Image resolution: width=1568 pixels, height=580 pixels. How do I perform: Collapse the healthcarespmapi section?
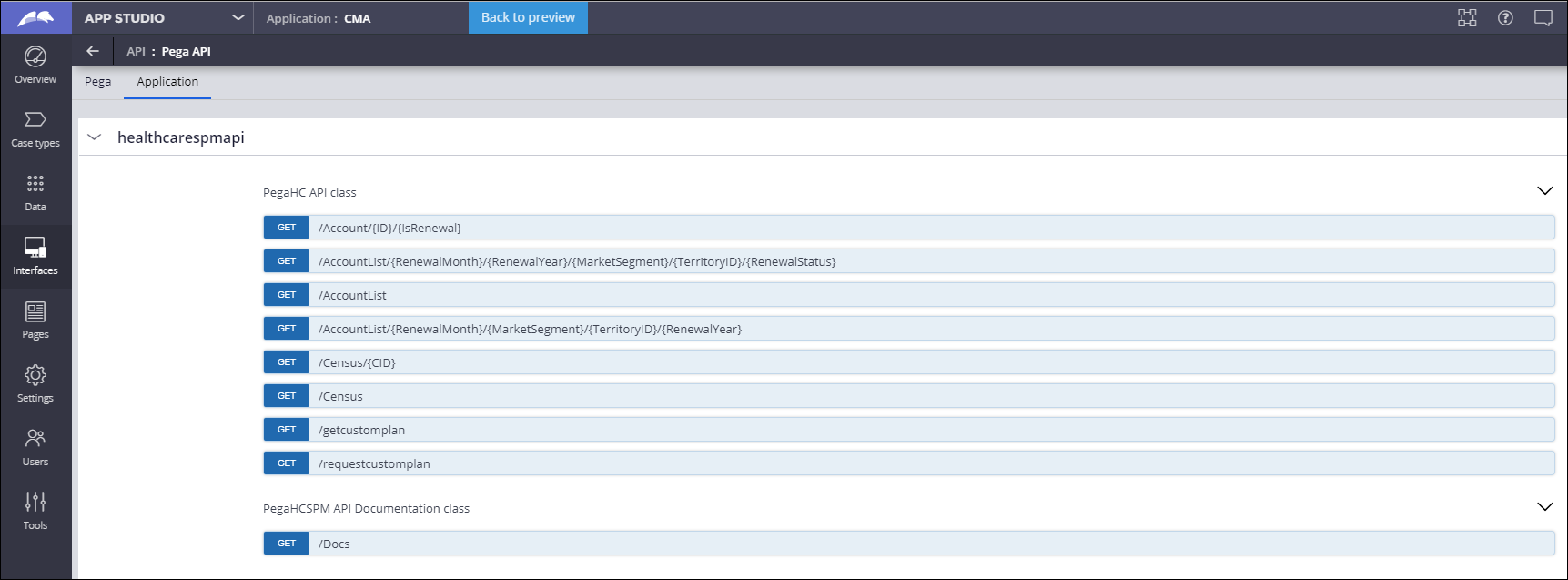click(94, 137)
